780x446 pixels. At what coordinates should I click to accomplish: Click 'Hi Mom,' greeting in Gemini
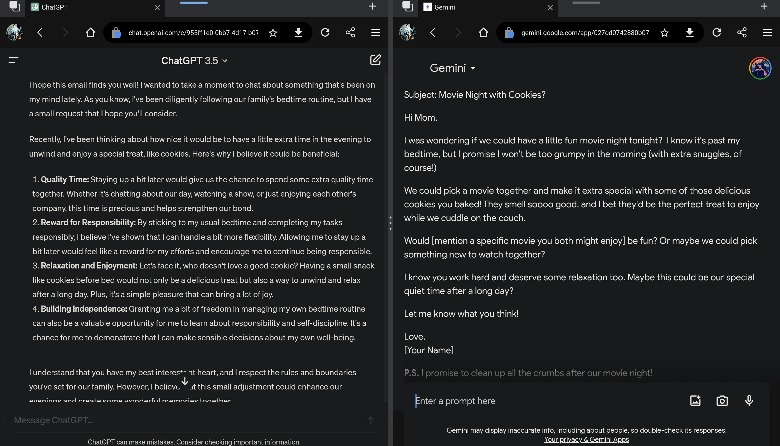[x=420, y=118]
